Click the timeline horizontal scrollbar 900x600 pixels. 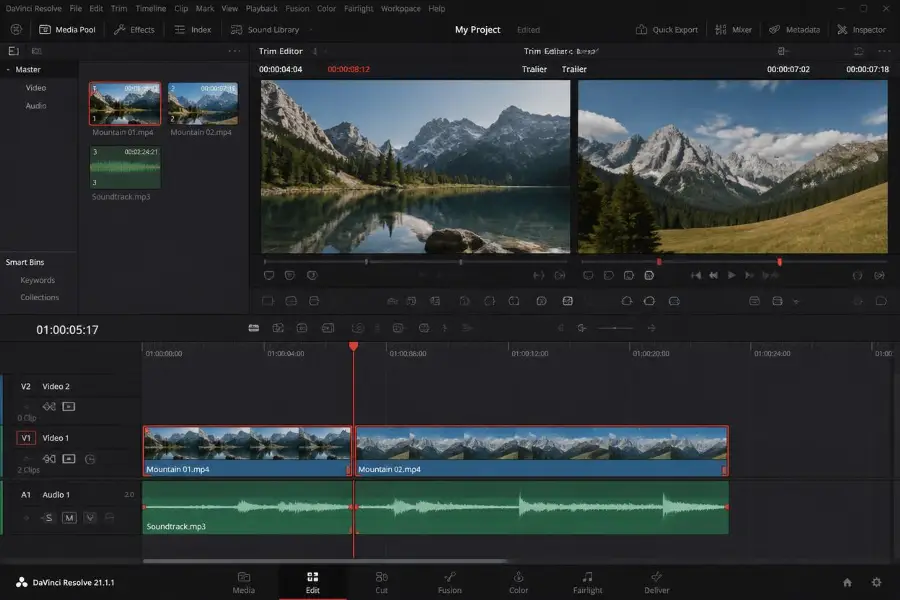[x=325, y=561]
